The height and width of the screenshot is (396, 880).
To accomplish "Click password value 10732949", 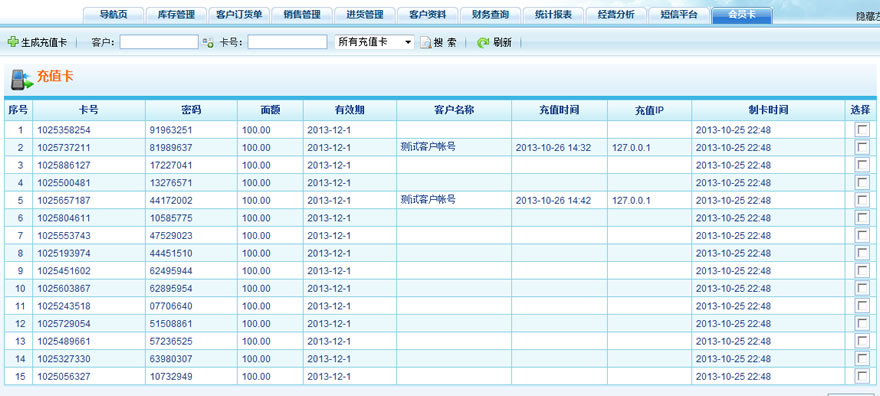I will pos(171,376).
